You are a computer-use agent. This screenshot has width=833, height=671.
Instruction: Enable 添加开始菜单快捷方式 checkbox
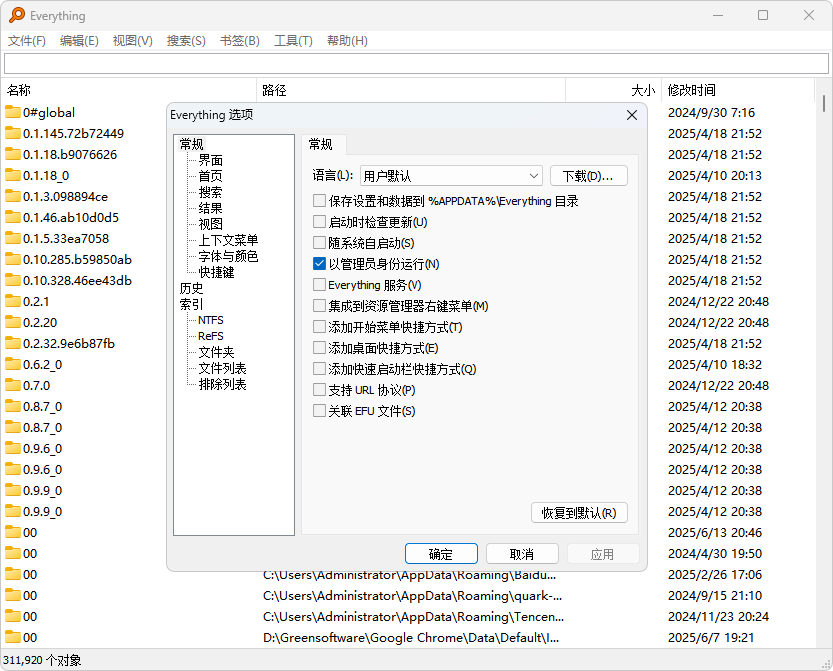click(319, 327)
